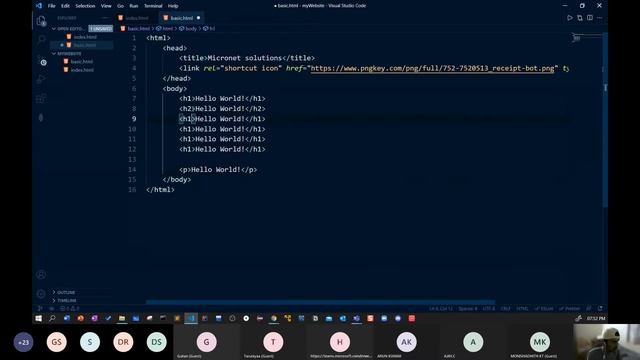Click the HTML file icon on the basic.html tab
Screen dimensions: 640x360
[x=165, y=18]
